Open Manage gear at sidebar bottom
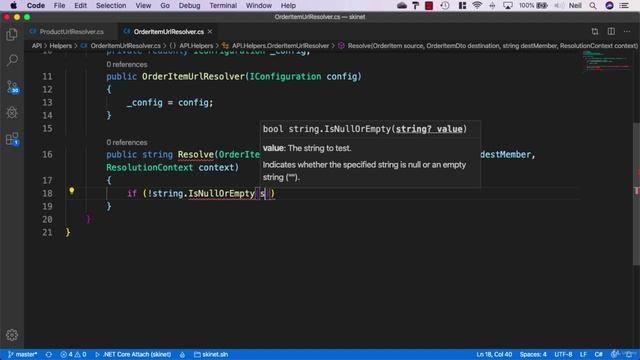The image size is (640, 360). [12, 335]
